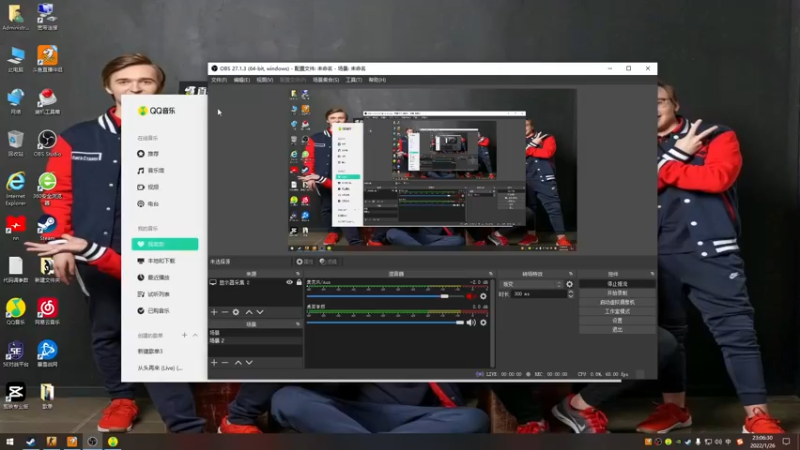Create new playlist with plus in QQ Music
Viewport: 800px width, 450px height.
(184, 335)
